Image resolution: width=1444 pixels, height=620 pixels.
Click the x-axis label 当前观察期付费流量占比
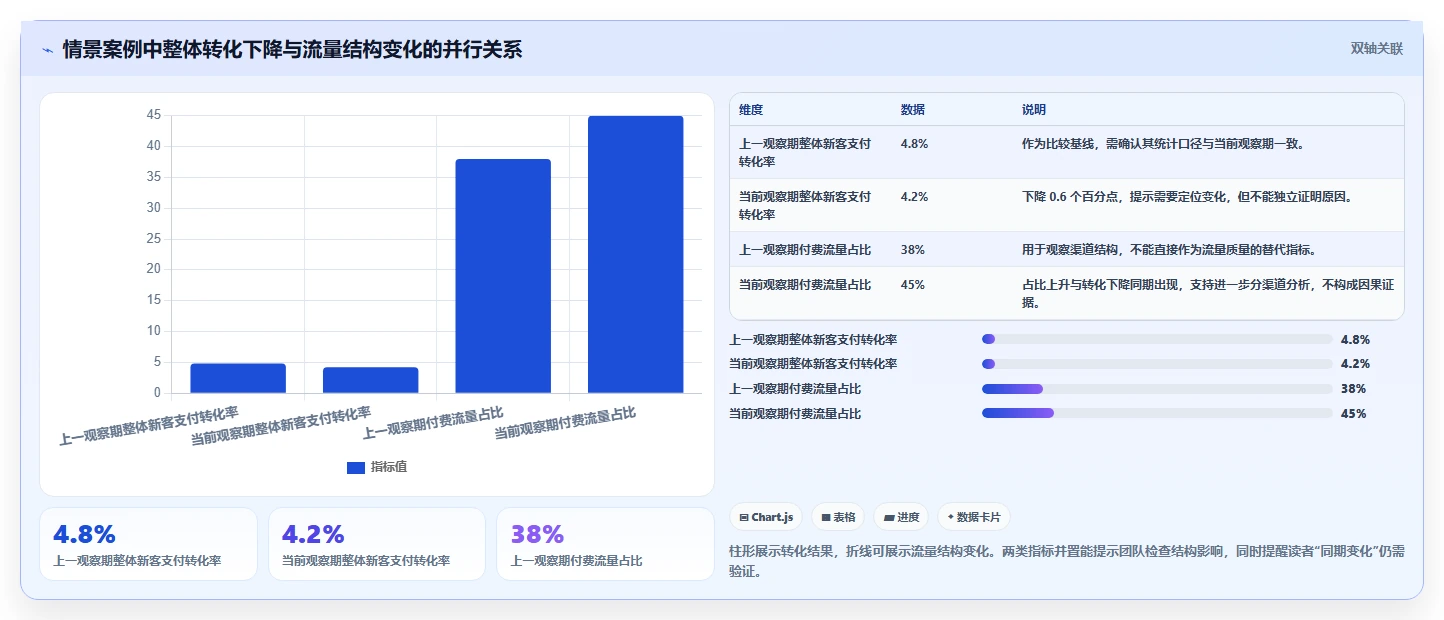[565, 424]
